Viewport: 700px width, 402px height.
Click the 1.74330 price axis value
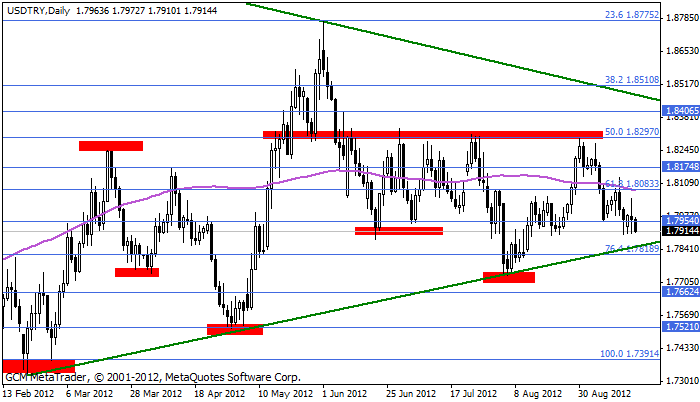pyautogui.click(x=682, y=348)
